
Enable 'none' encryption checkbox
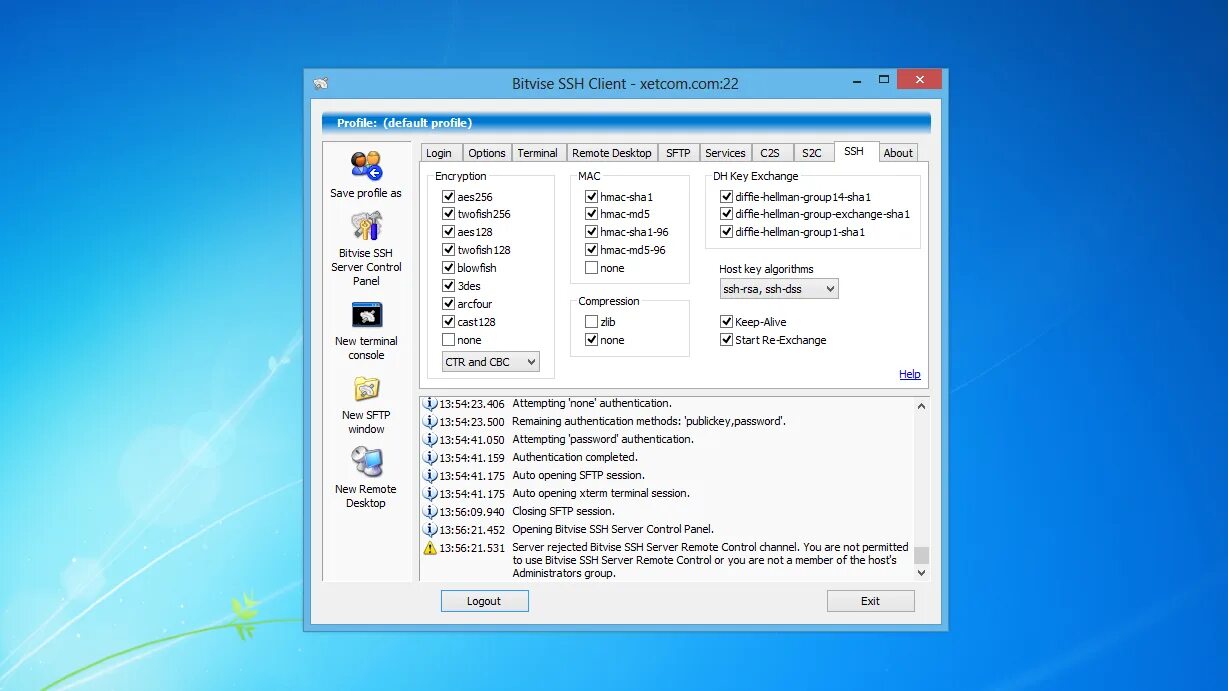click(449, 340)
